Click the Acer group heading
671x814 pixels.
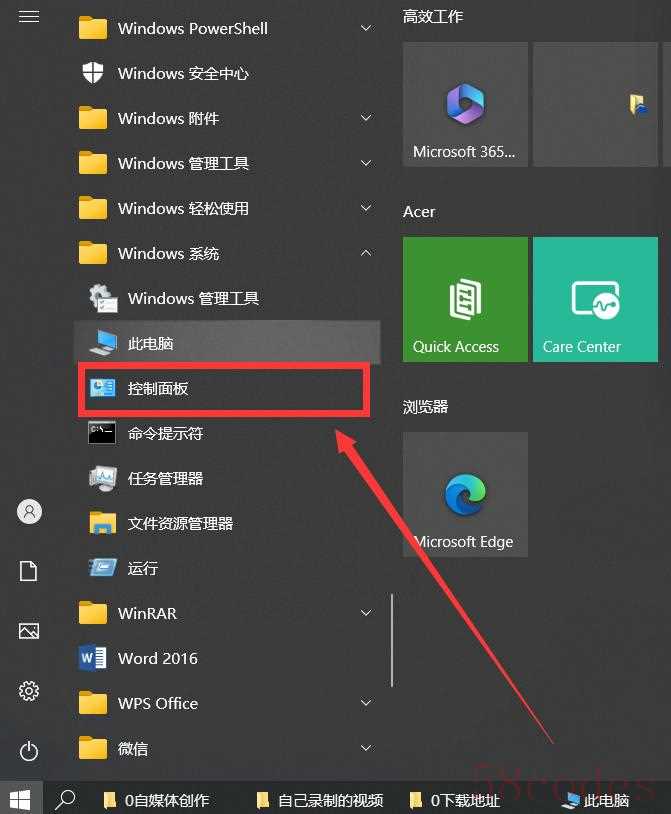click(419, 212)
